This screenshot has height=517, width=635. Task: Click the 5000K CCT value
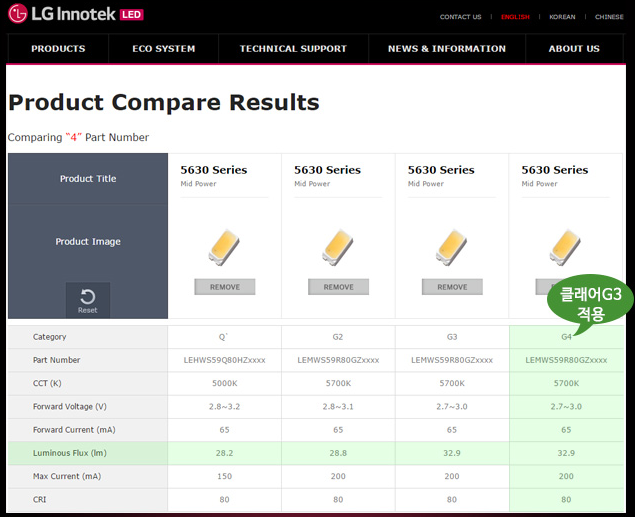tap(224, 383)
